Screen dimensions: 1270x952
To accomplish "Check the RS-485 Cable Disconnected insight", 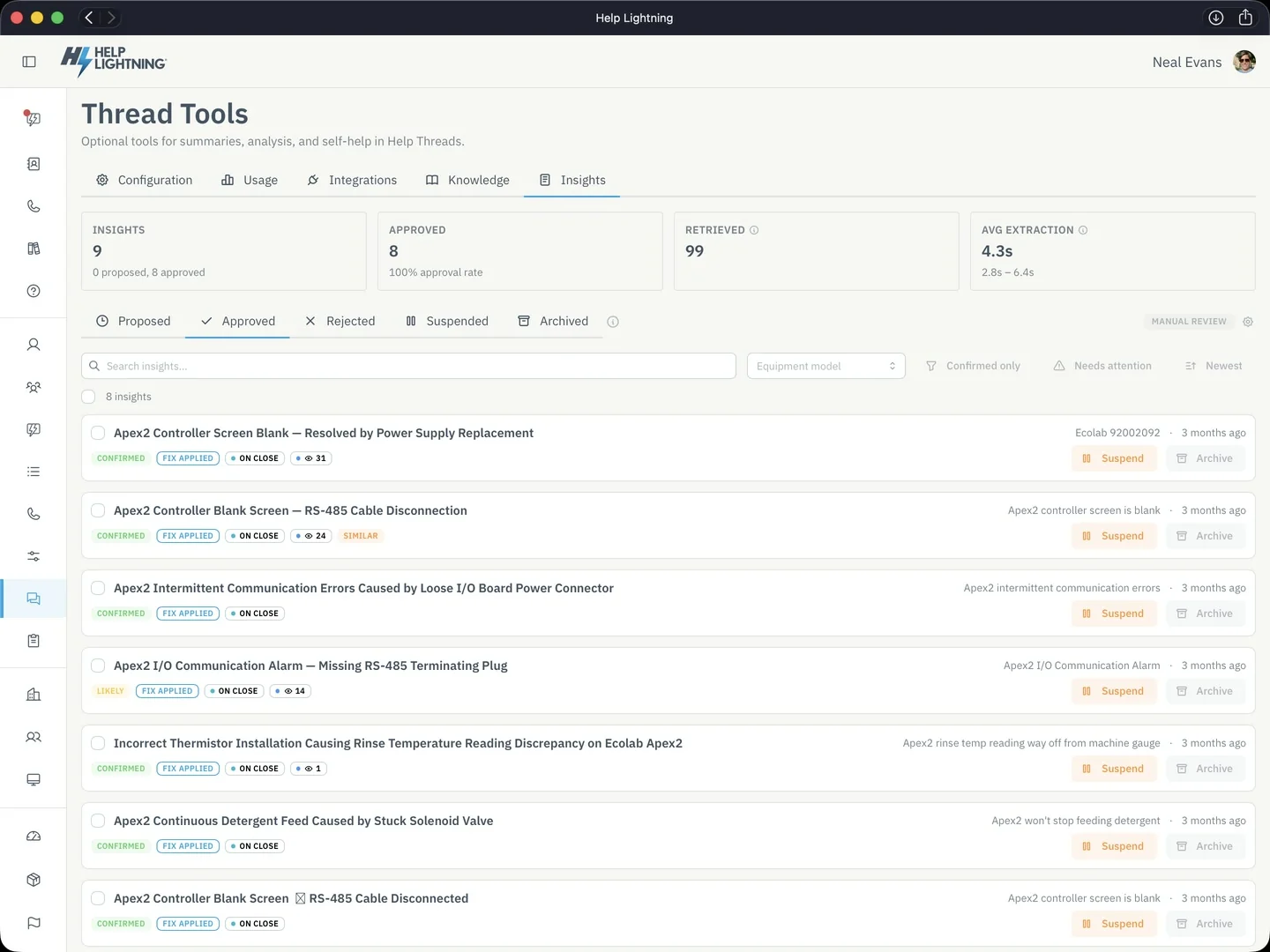I will click(x=98, y=898).
